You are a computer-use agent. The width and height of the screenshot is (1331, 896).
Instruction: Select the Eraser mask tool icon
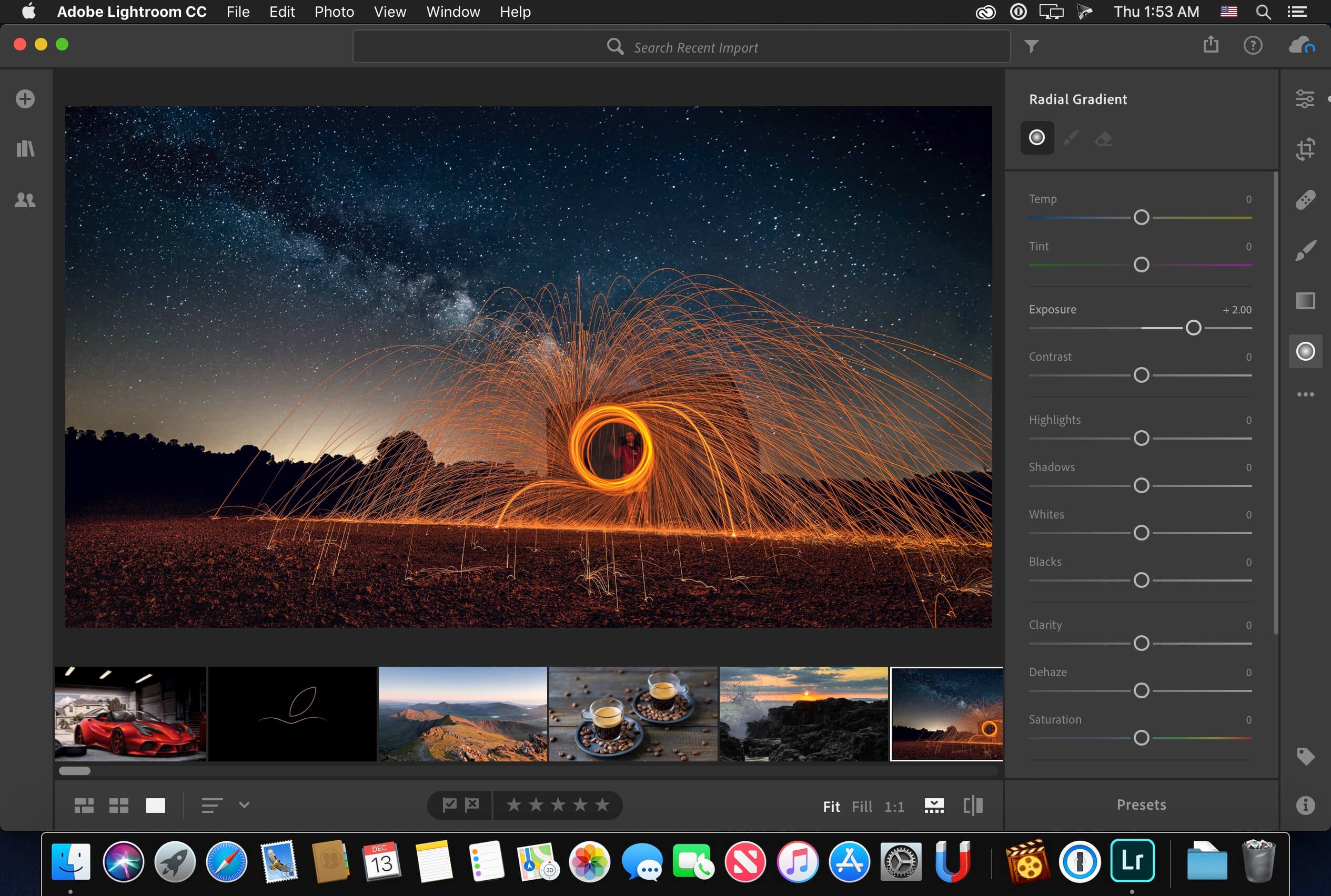tap(1101, 138)
